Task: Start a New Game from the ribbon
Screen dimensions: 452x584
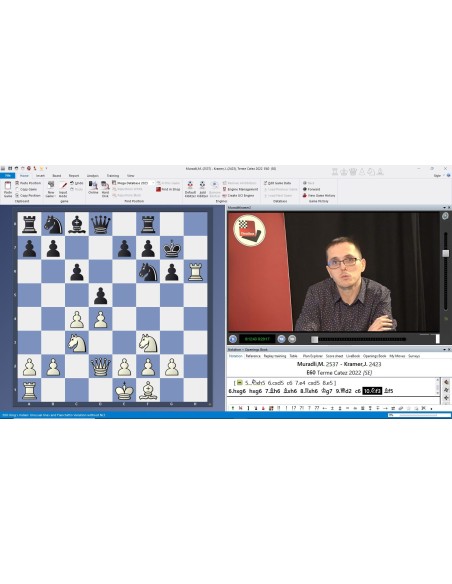Action: 51,189
